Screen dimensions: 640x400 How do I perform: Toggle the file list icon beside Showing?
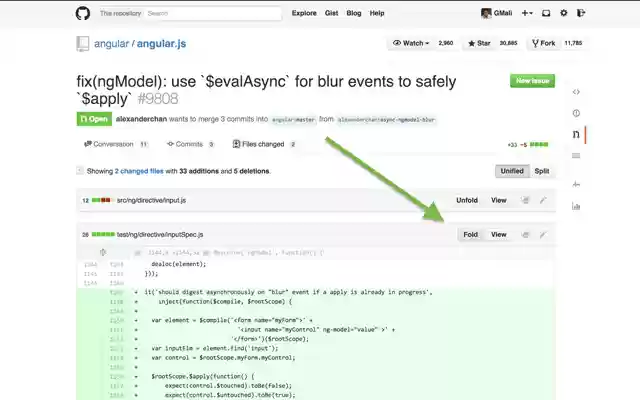click(80, 171)
